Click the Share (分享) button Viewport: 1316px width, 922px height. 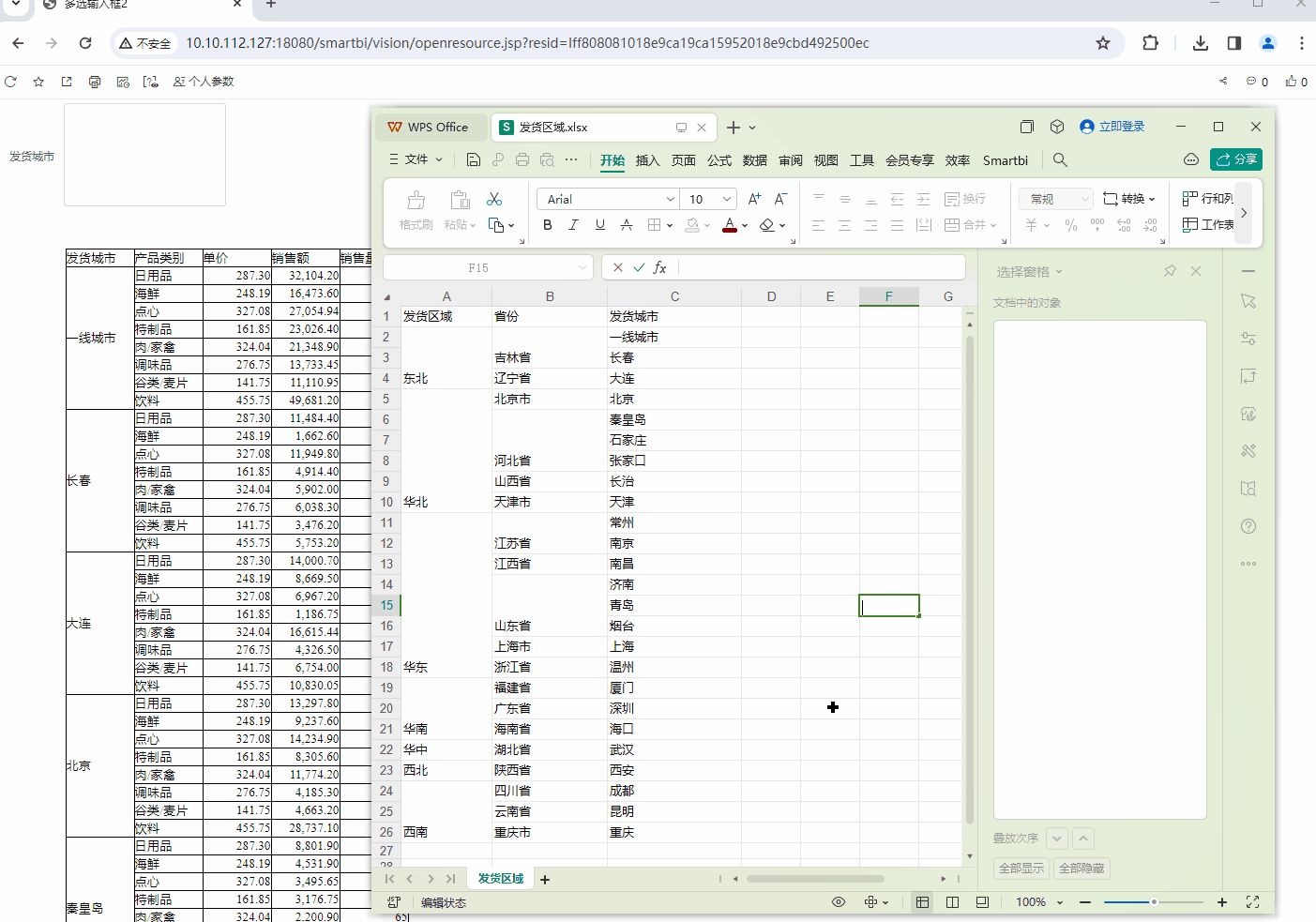tap(1236, 159)
